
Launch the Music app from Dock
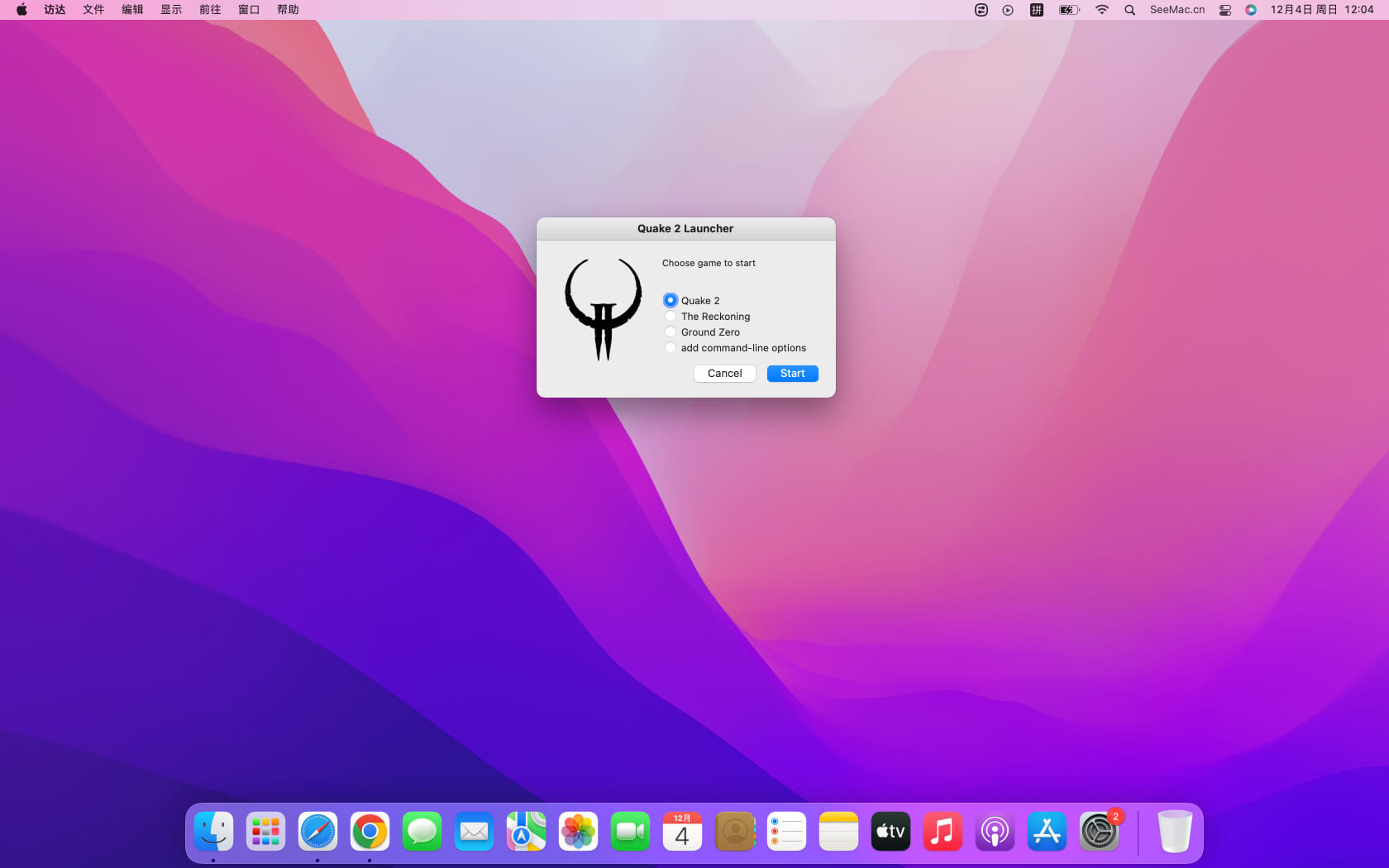click(x=943, y=832)
